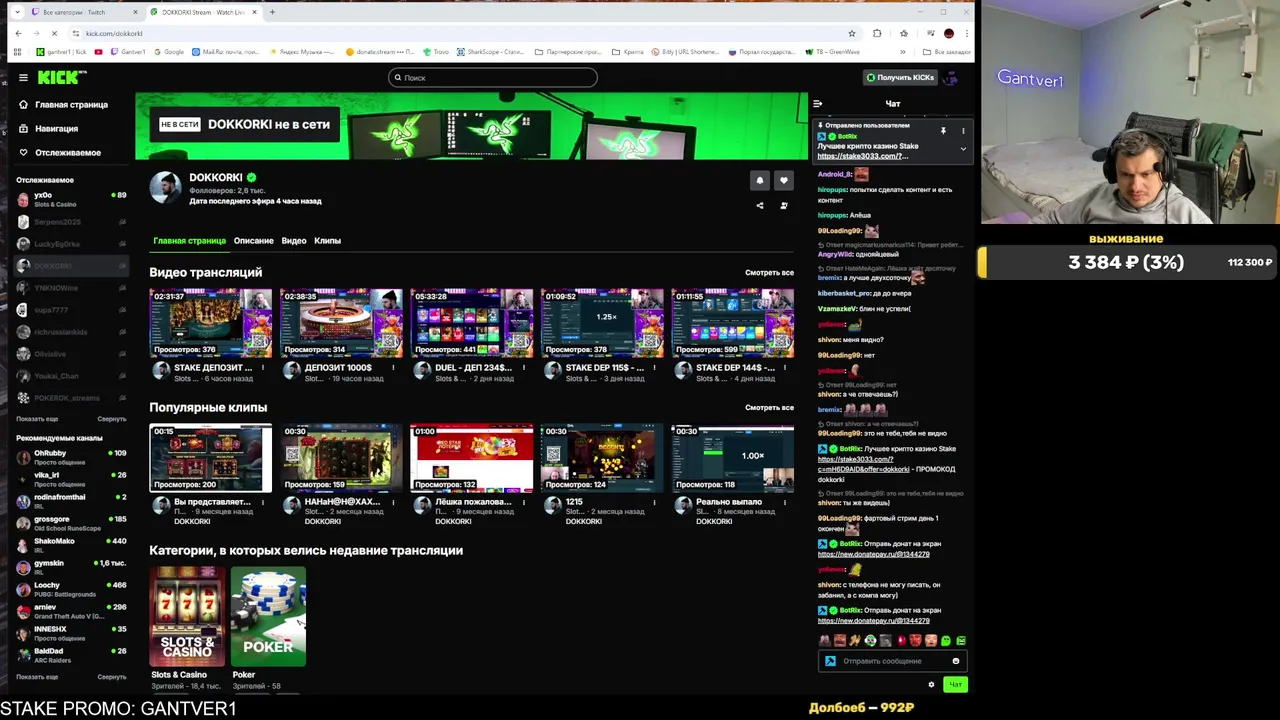Open ShakoMako recommended channel
Image resolution: width=1280 pixels, height=720 pixels.
(70, 545)
